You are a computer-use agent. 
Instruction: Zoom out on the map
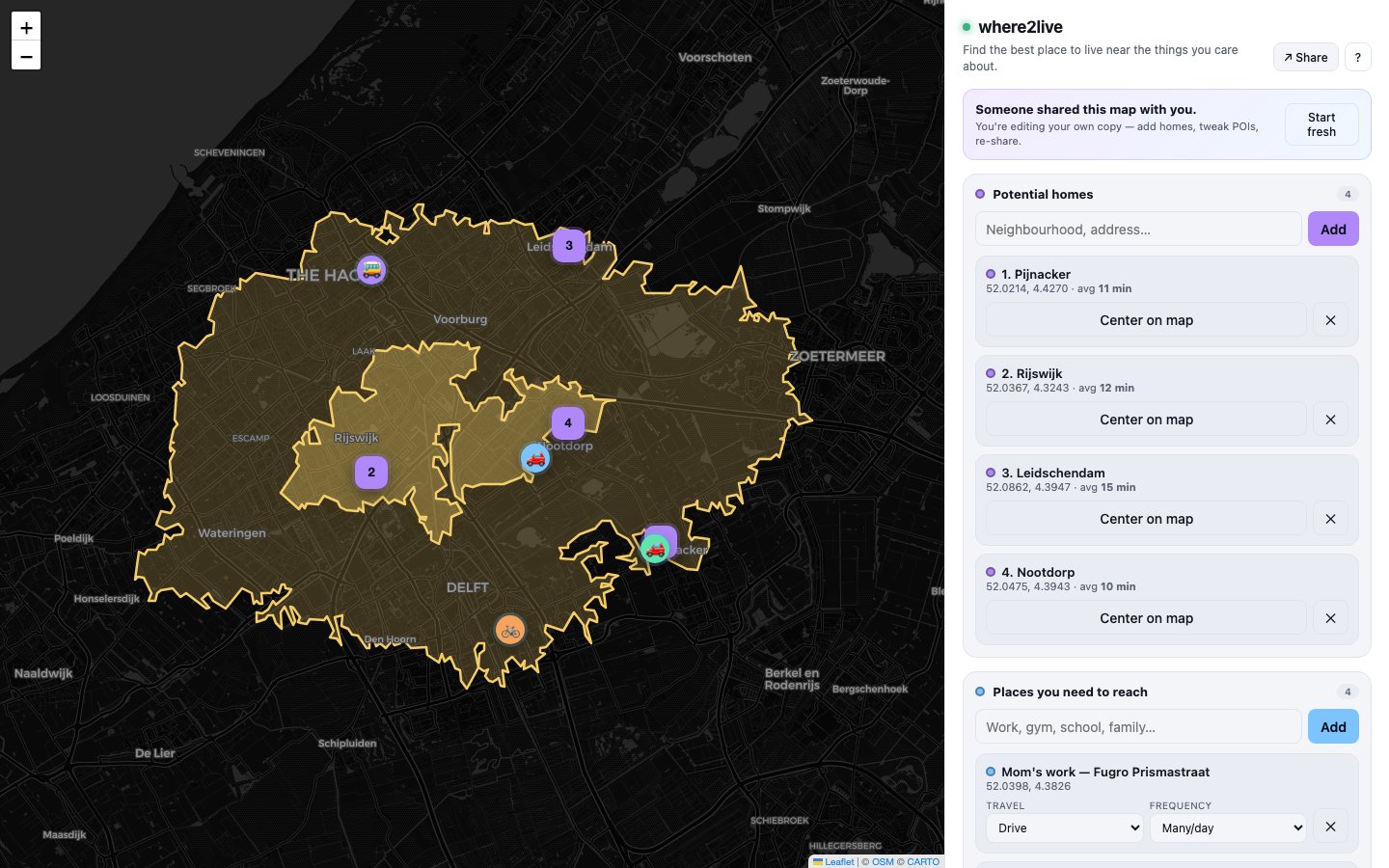click(26, 56)
